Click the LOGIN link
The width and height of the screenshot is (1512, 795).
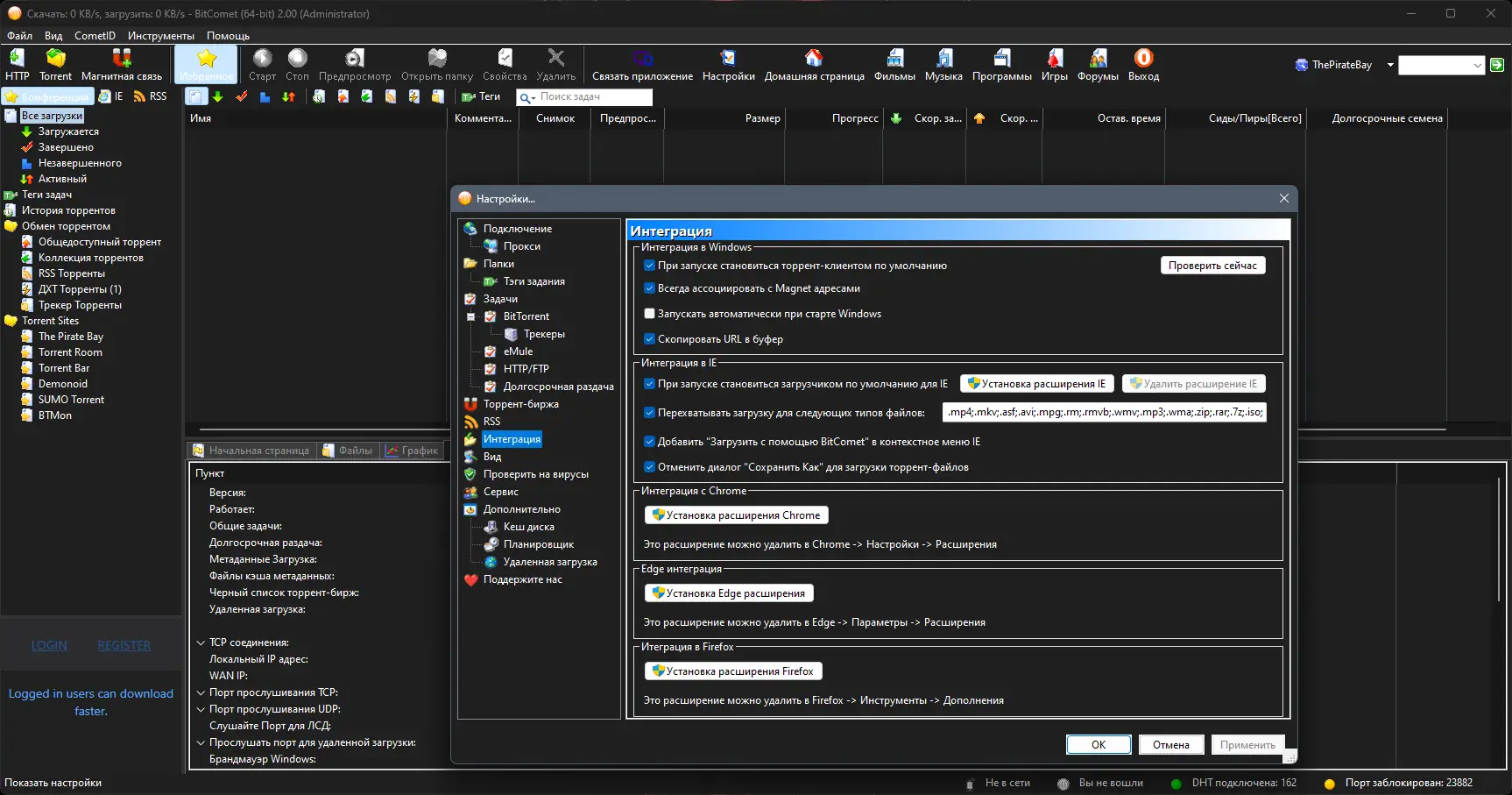coord(49,645)
